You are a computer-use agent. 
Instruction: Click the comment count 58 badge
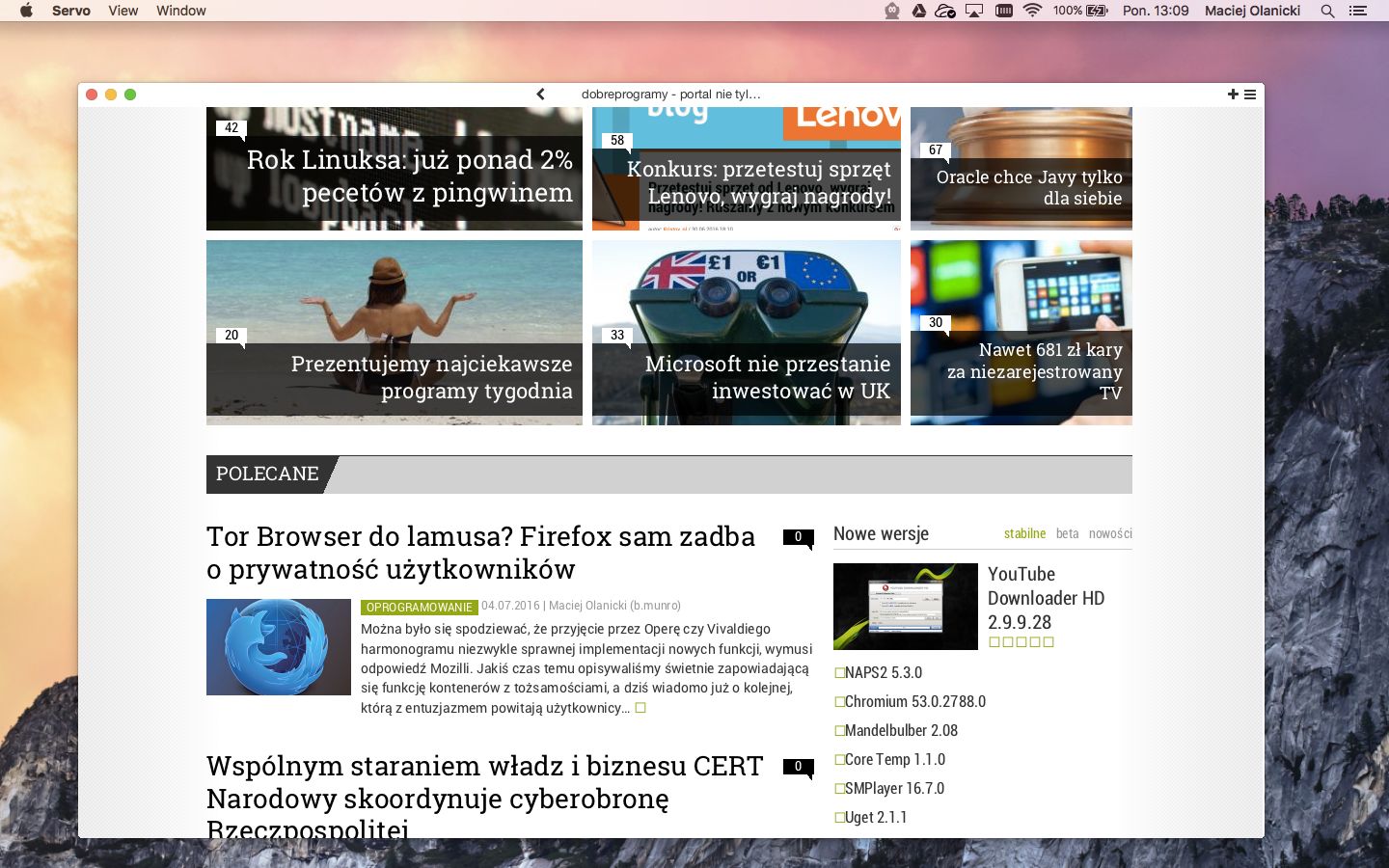coord(617,141)
